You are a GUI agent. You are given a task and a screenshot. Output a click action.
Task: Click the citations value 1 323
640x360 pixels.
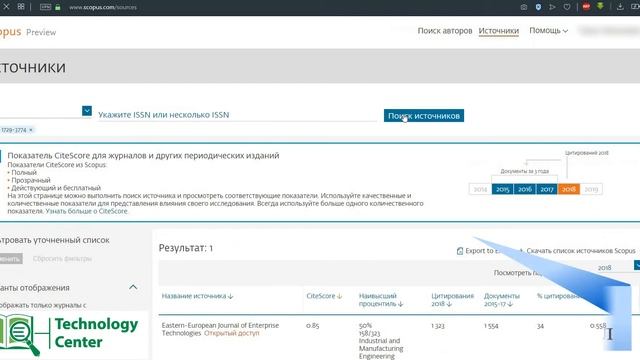[x=438, y=326]
